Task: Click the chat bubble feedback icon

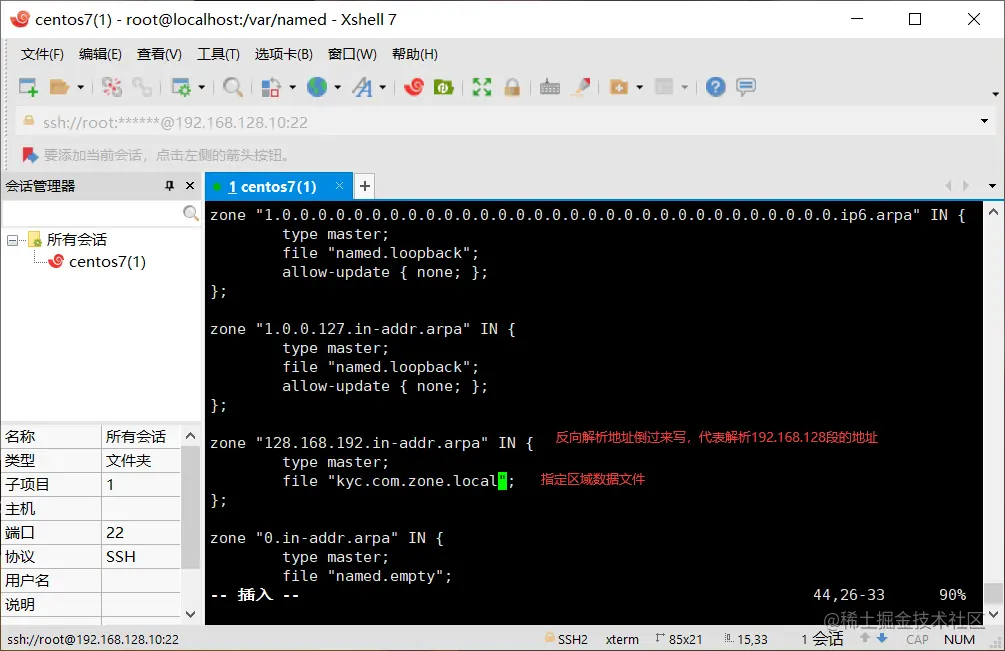Action: tap(746, 87)
